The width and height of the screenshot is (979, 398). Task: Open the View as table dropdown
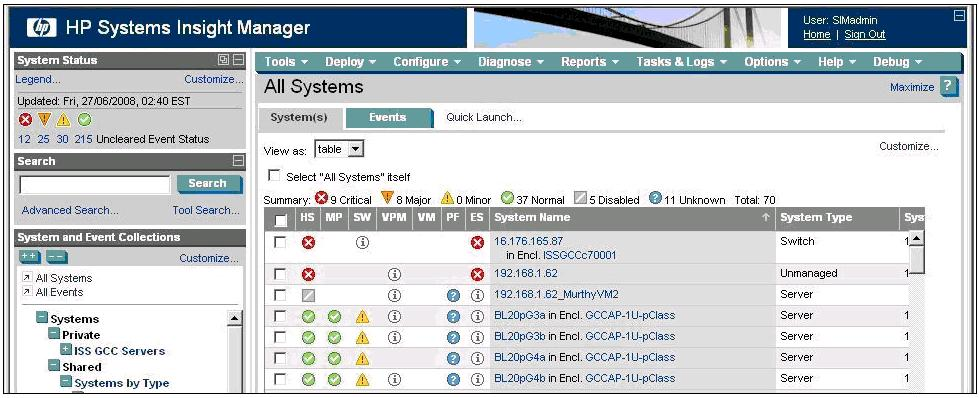tap(339, 149)
